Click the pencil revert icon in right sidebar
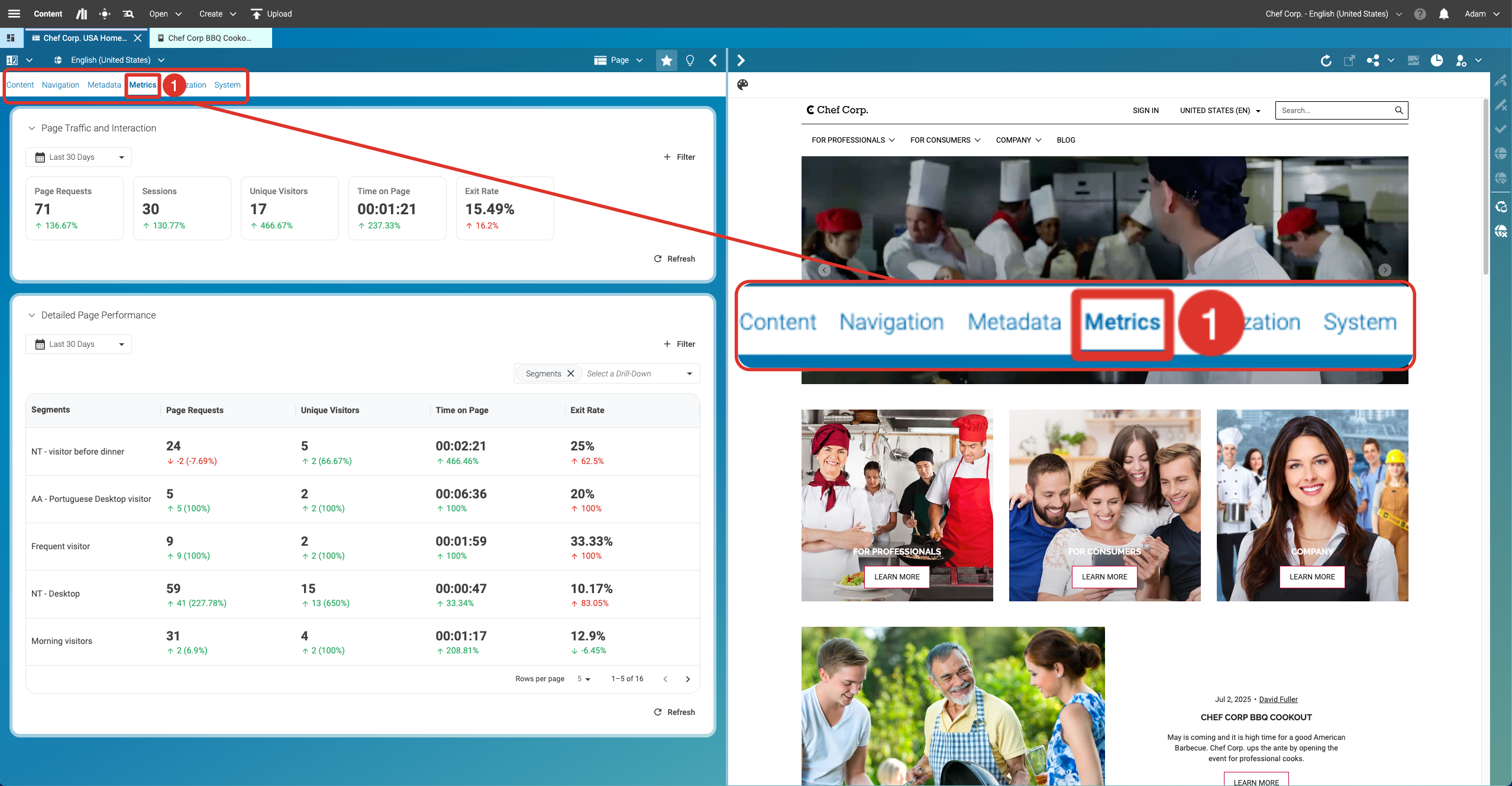Screen dimensions: 1512x786 coord(1501,105)
